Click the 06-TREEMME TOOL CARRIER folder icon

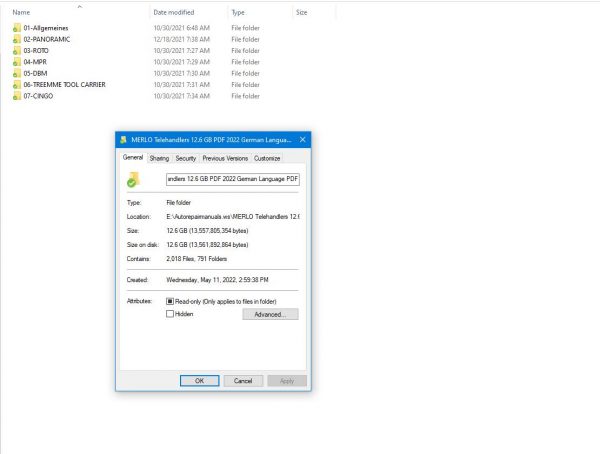tap(16, 85)
